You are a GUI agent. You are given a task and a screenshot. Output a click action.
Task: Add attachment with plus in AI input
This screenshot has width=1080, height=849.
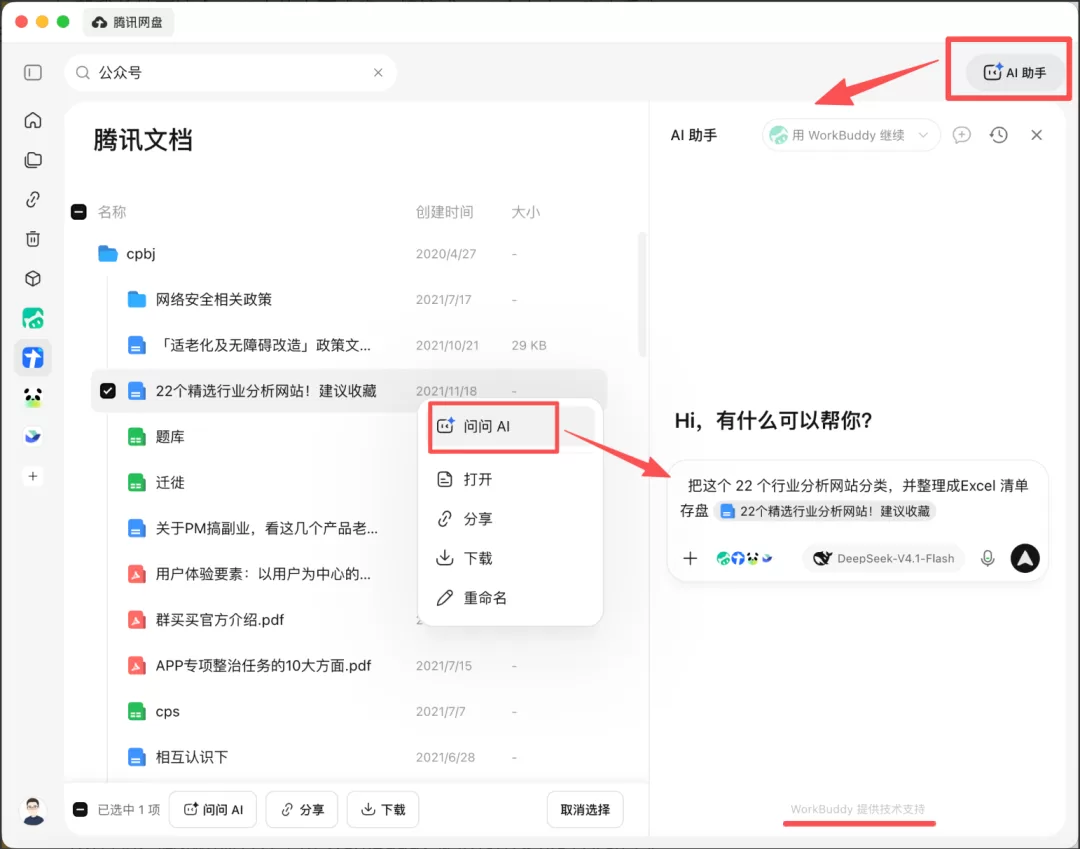[x=690, y=558]
